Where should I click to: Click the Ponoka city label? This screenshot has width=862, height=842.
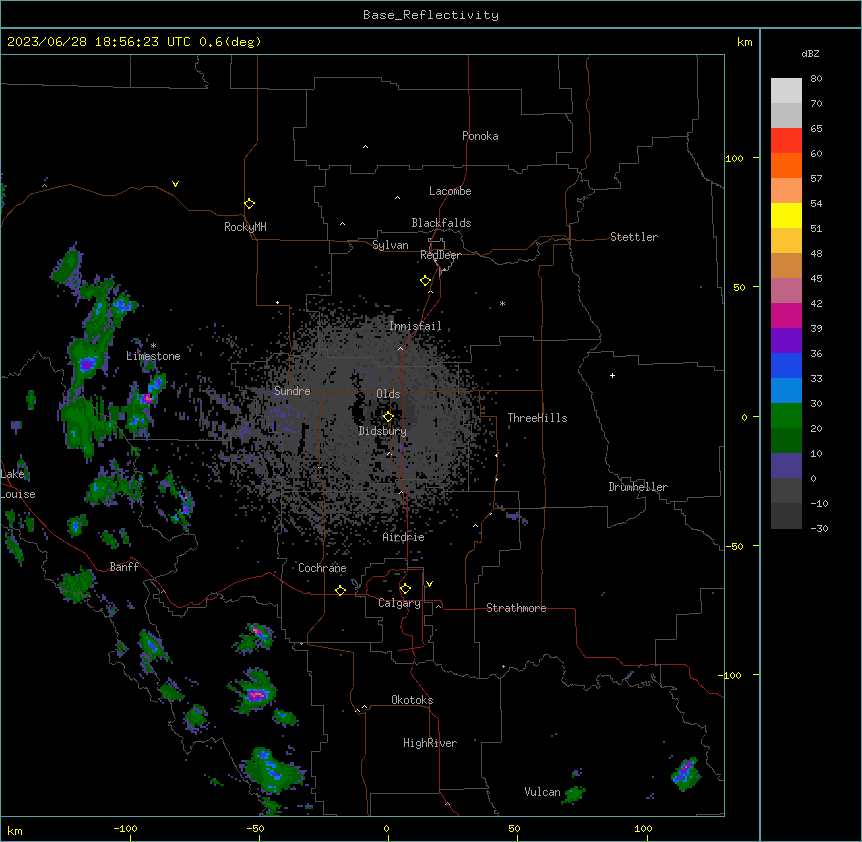point(480,136)
